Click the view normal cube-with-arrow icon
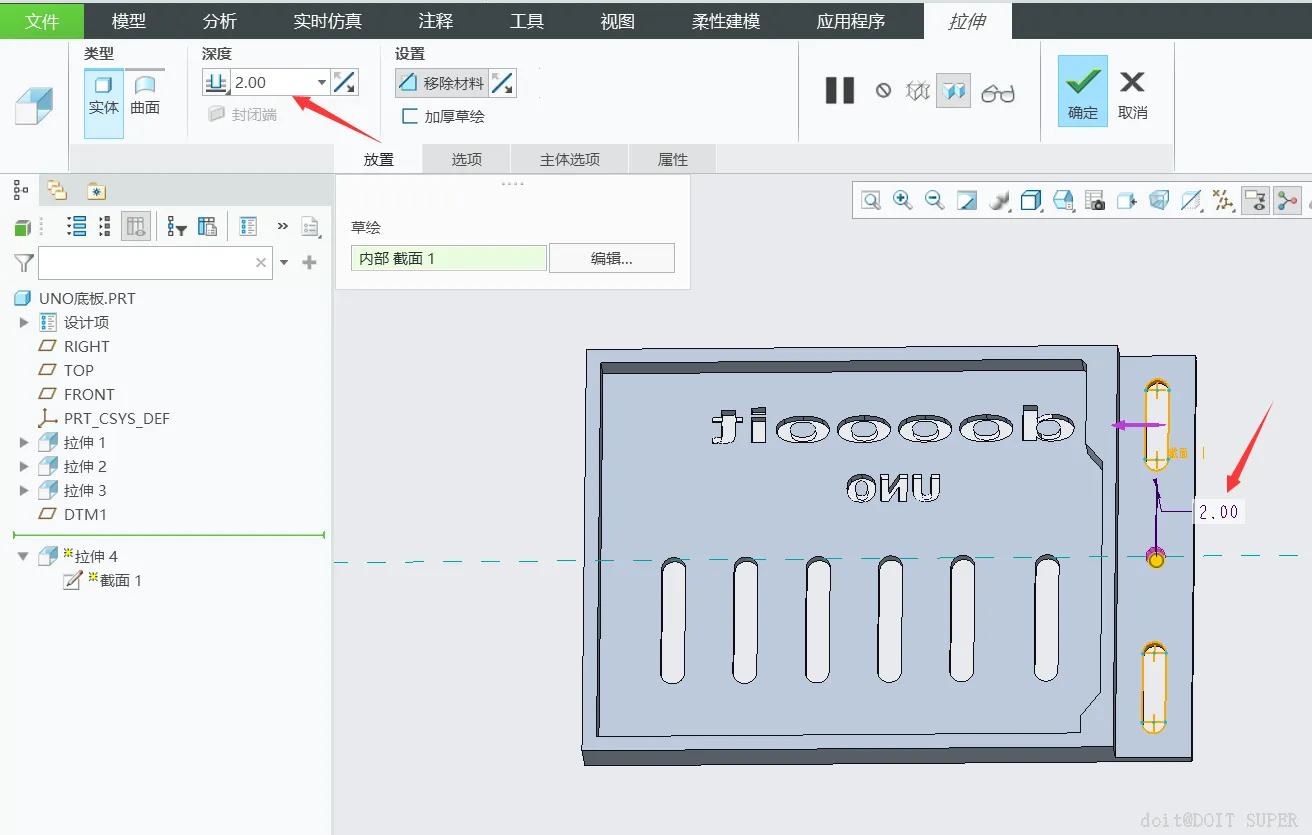The image size is (1312, 835). (x=1127, y=201)
